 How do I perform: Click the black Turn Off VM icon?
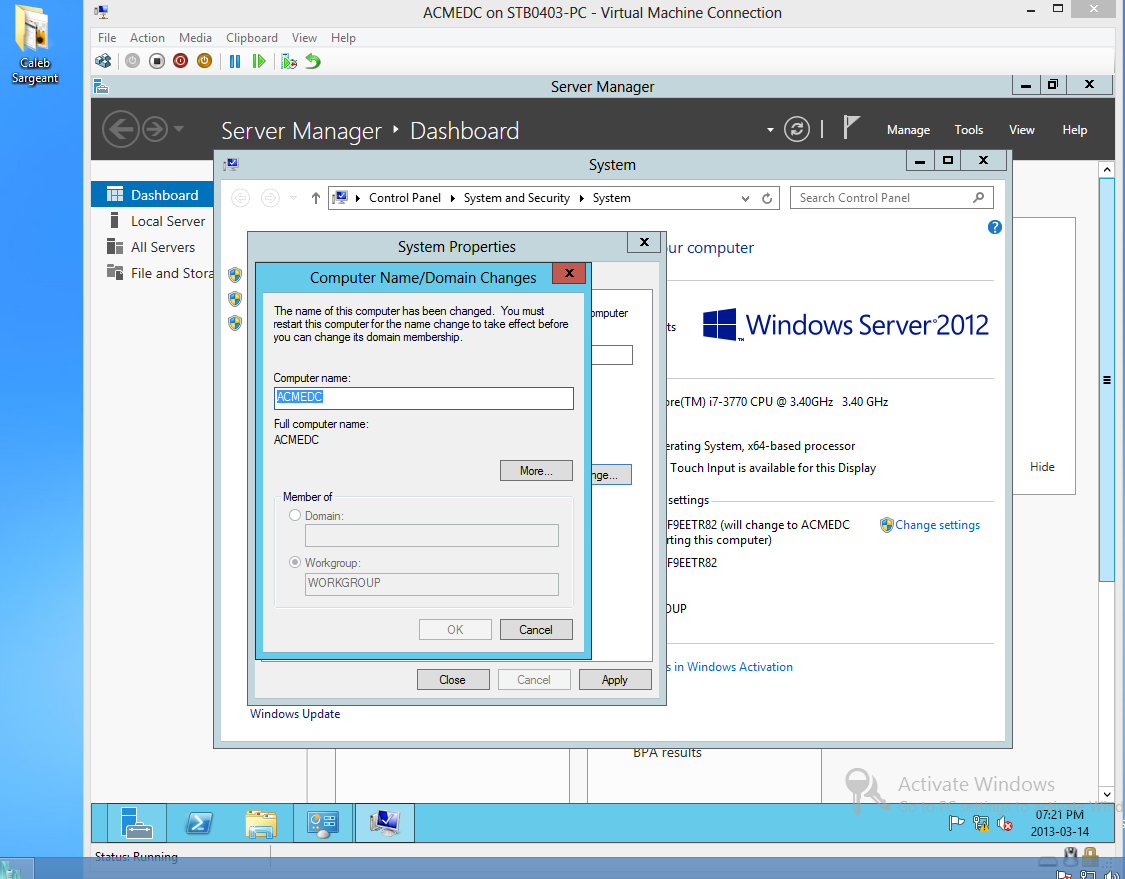point(156,61)
